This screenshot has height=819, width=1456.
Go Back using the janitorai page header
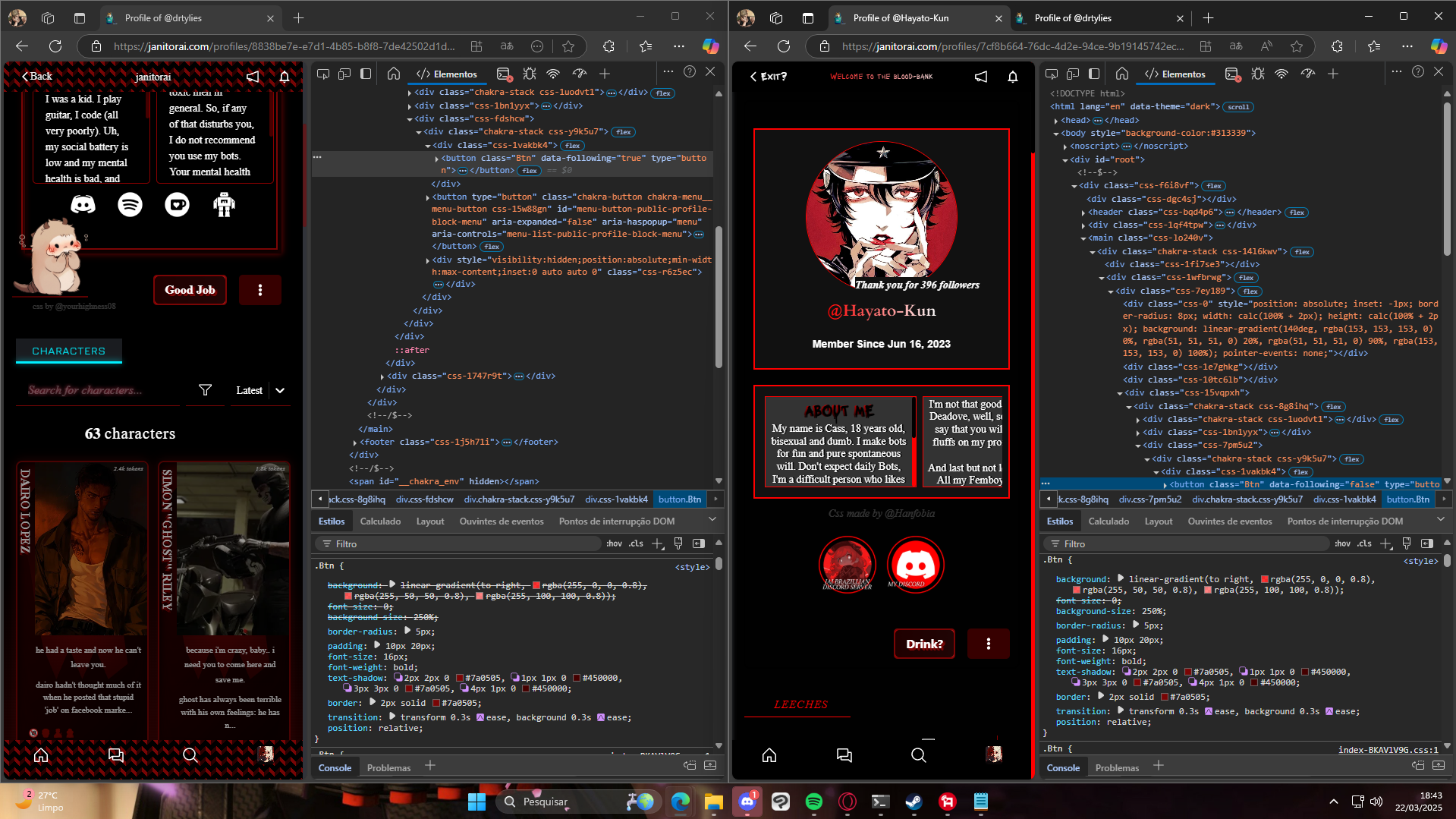click(37, 77)
